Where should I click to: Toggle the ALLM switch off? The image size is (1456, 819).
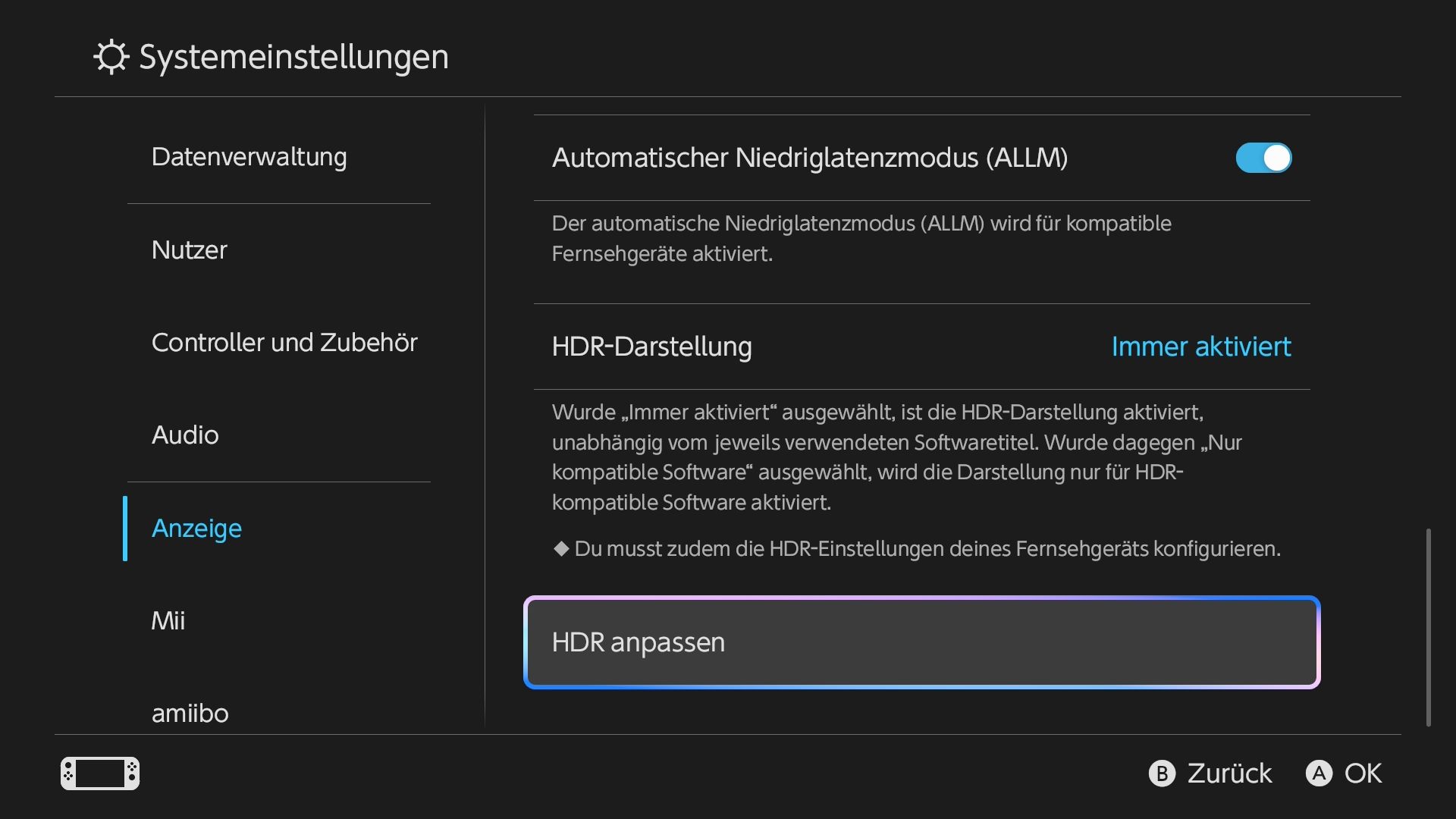pos(1263,158)
